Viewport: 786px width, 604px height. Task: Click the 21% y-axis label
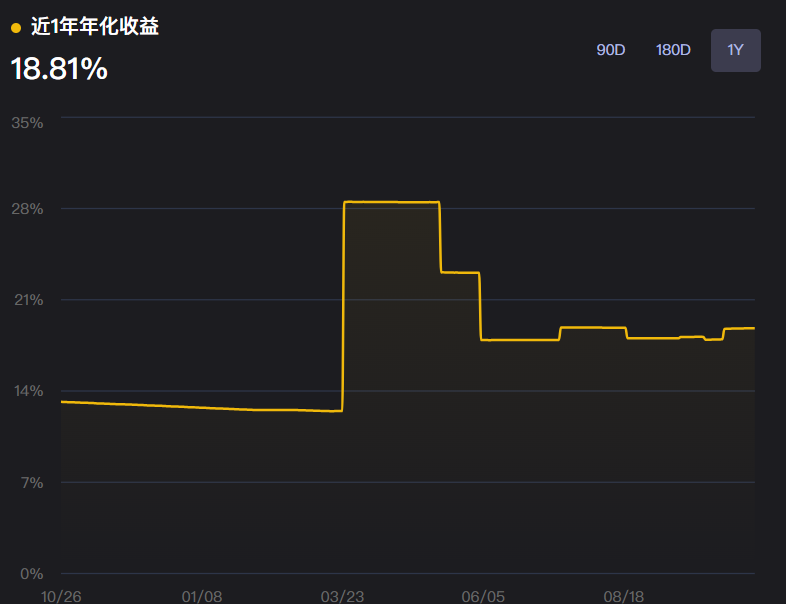pos(27,300)
